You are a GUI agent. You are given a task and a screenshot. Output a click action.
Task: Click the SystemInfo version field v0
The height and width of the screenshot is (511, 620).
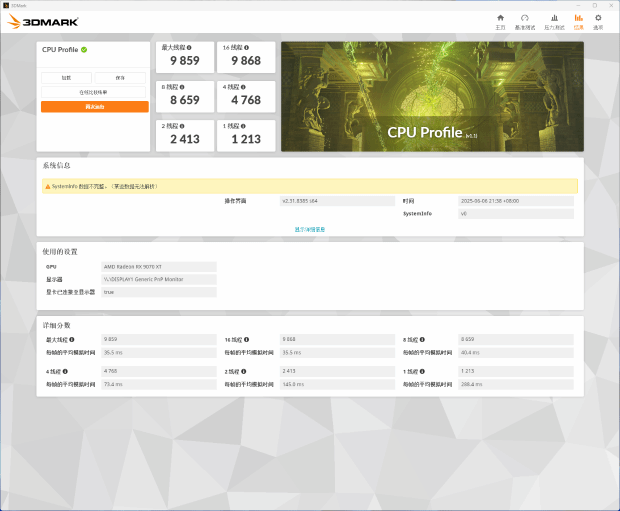[x=516, y=214]
